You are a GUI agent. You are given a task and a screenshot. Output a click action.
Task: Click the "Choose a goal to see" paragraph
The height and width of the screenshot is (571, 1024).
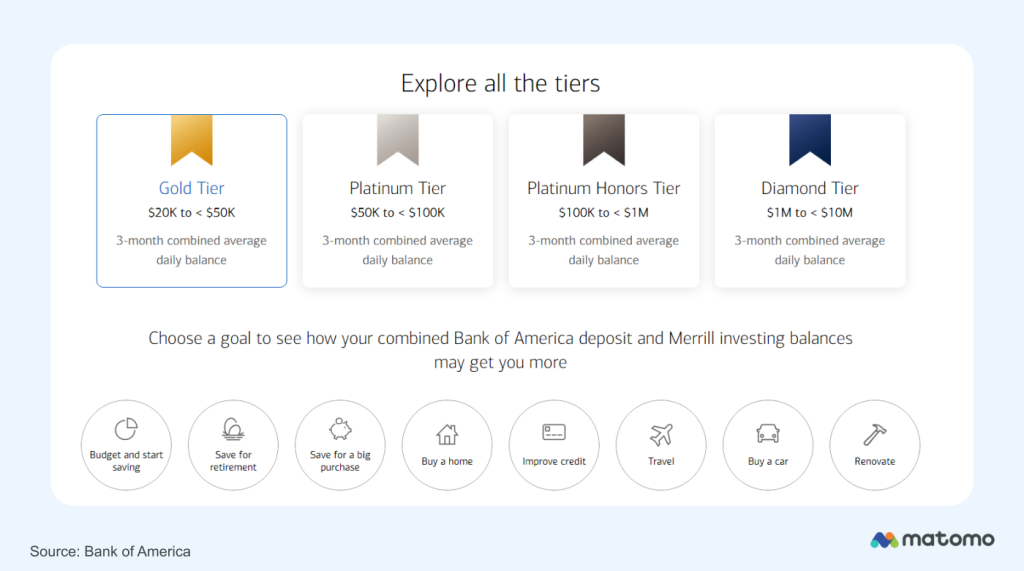500,350
